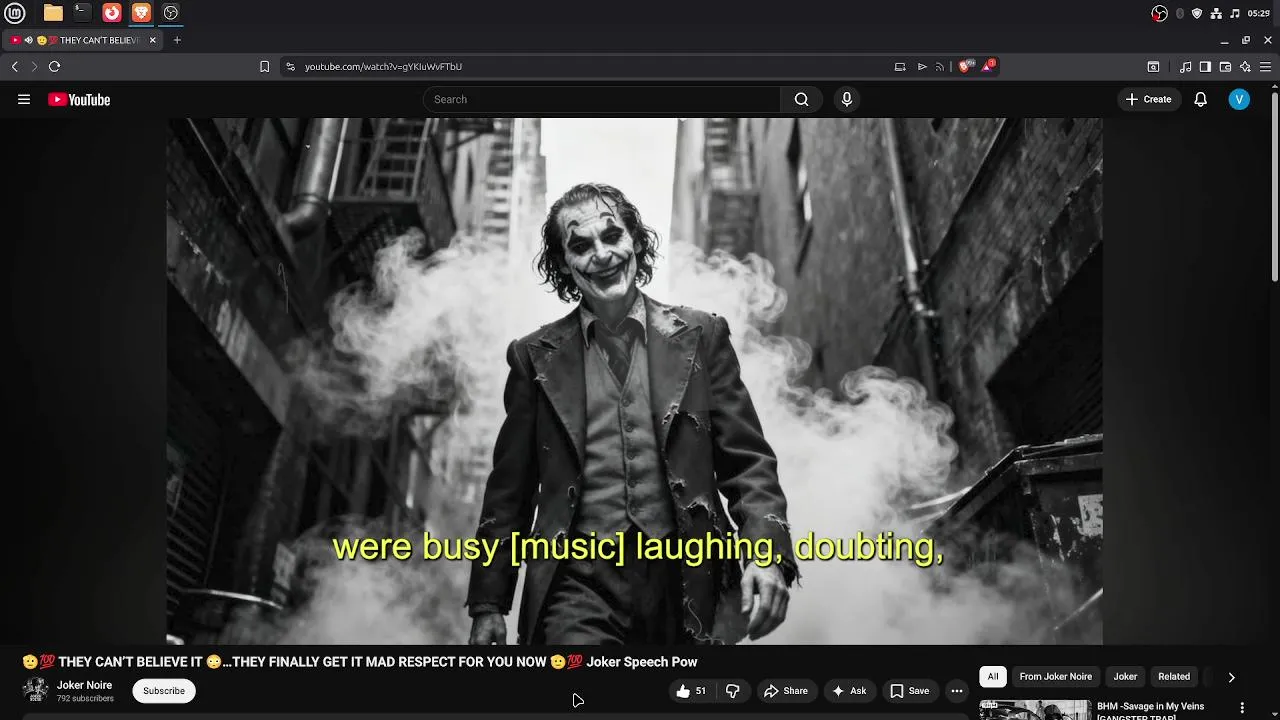Share the video

click(786, 691)
